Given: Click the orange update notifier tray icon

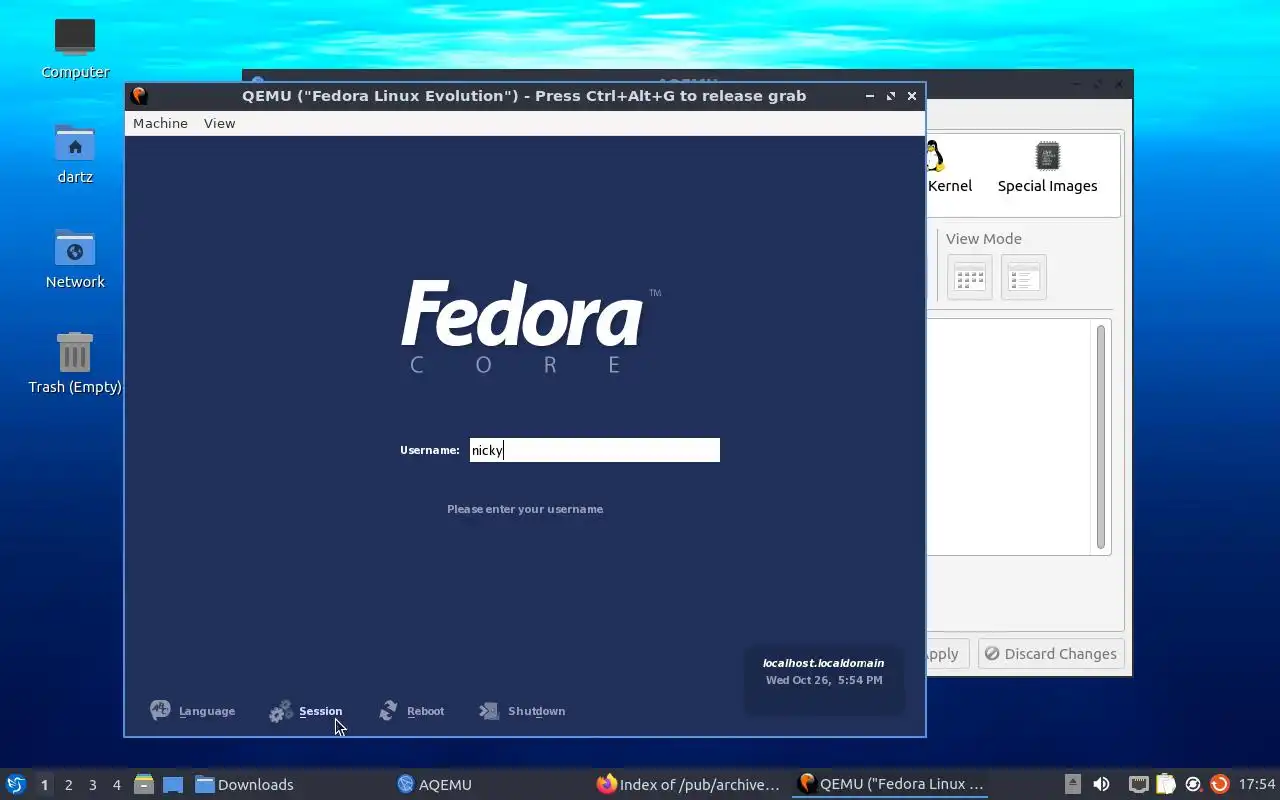Looking at the screenshot, I should point(1219,785).
